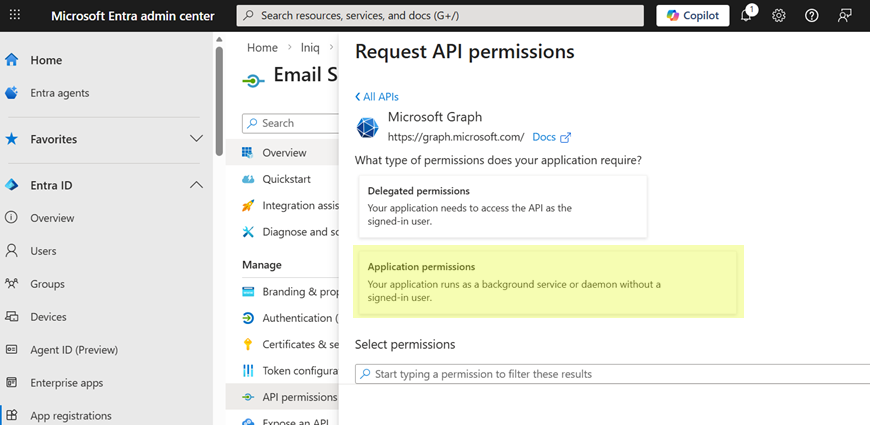Expand the Favorites section chevron
This screenshot has width=870, height=425.
coord(196,139)
